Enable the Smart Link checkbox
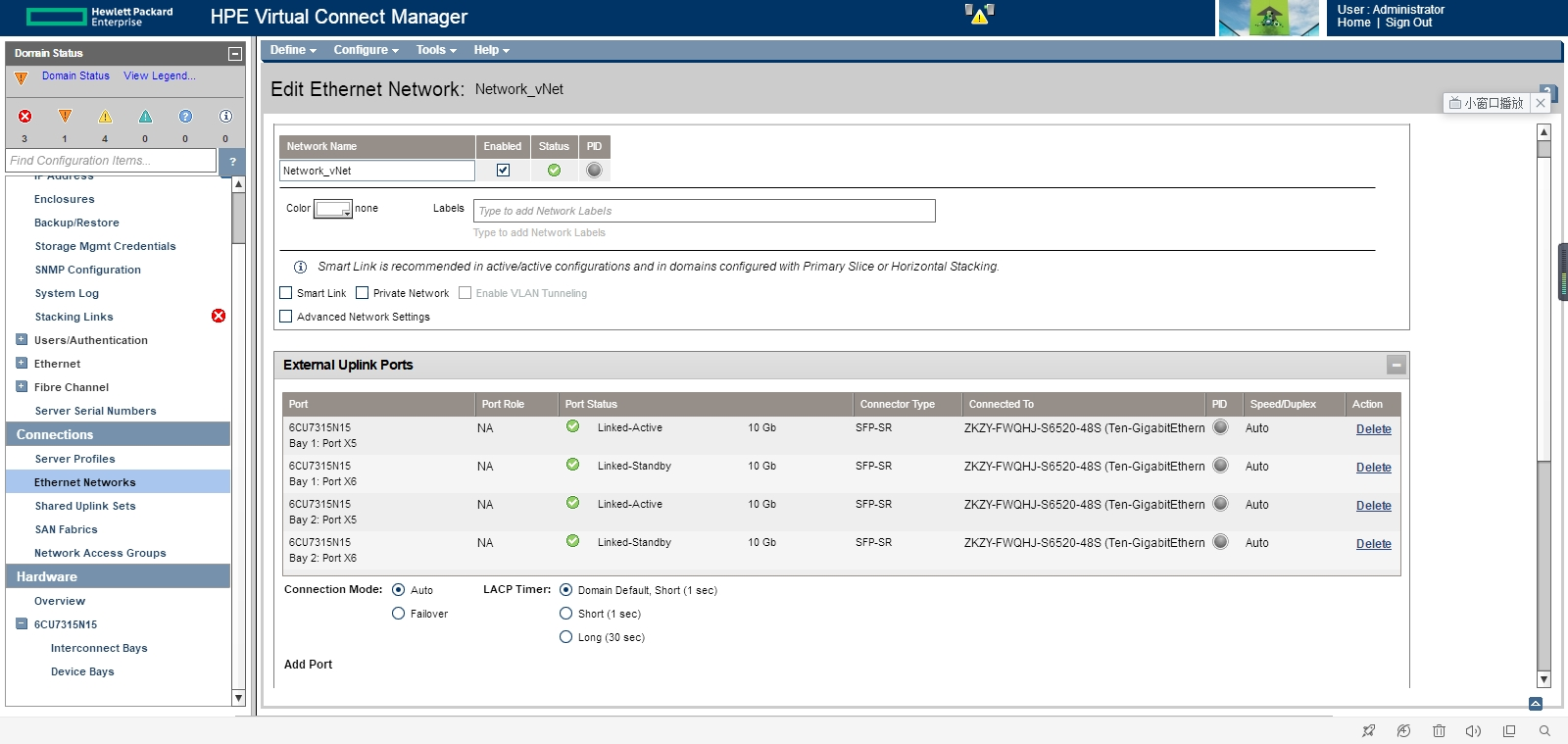The width and height of the screenshot is (1568, 744). pos(286,293)
